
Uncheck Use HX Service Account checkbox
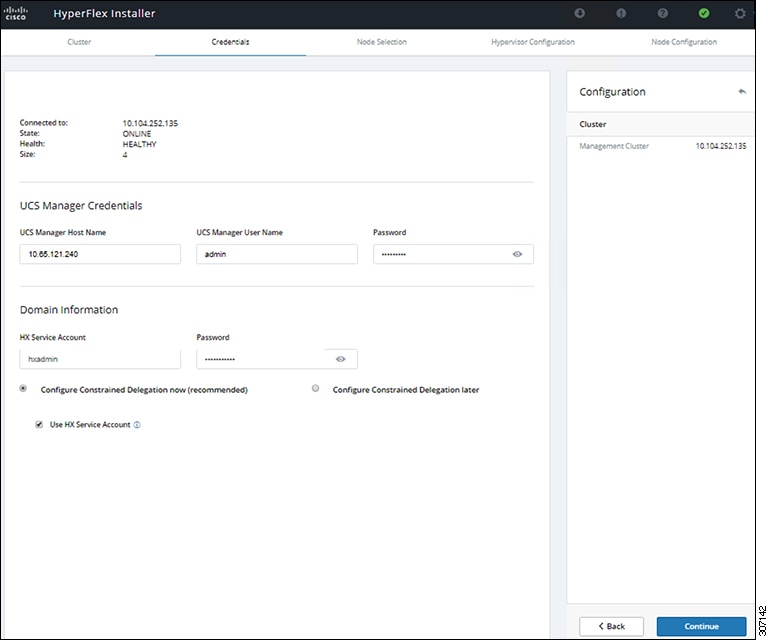[39, 424]
